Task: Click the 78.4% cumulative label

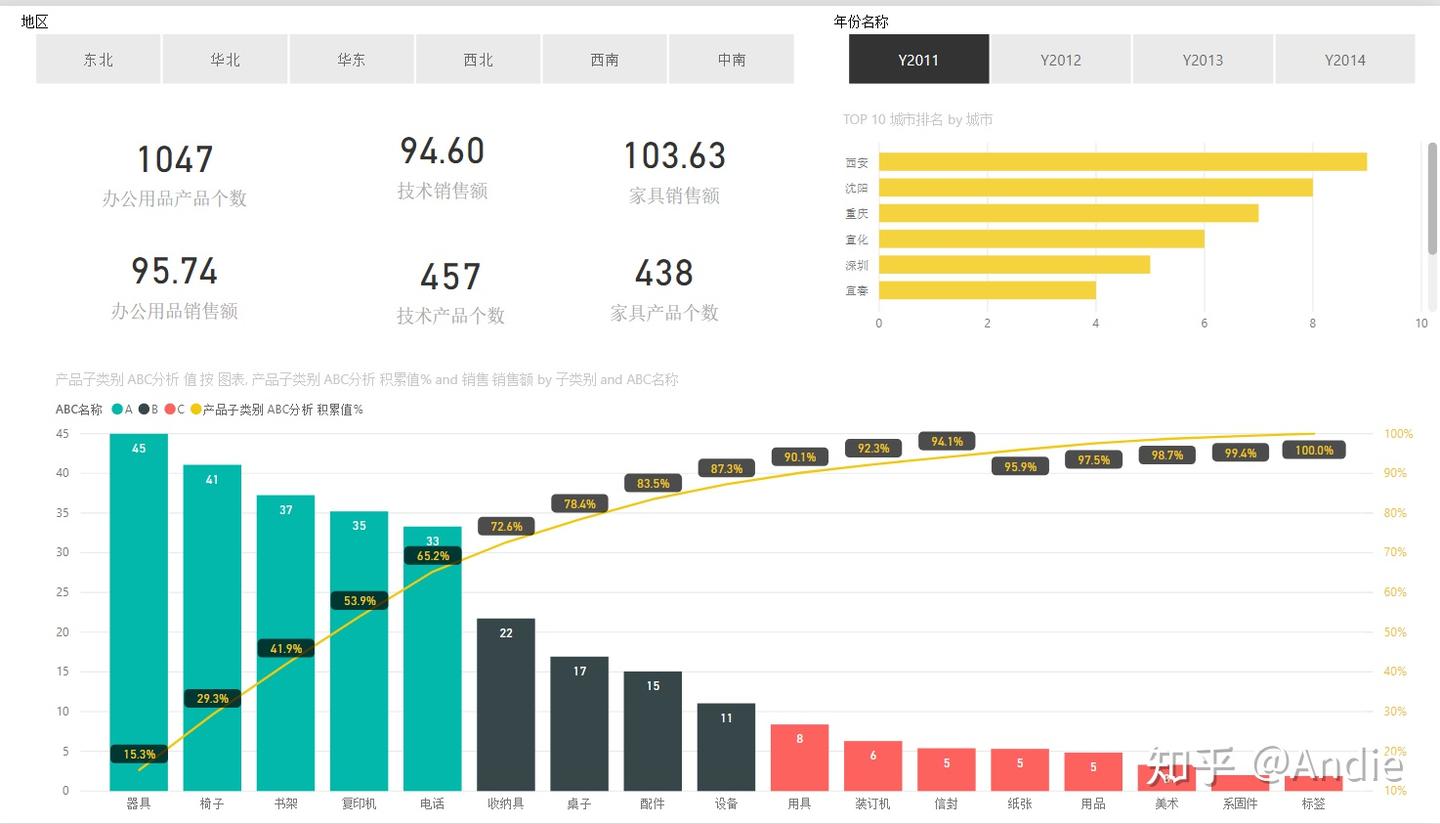Action: 580,503
